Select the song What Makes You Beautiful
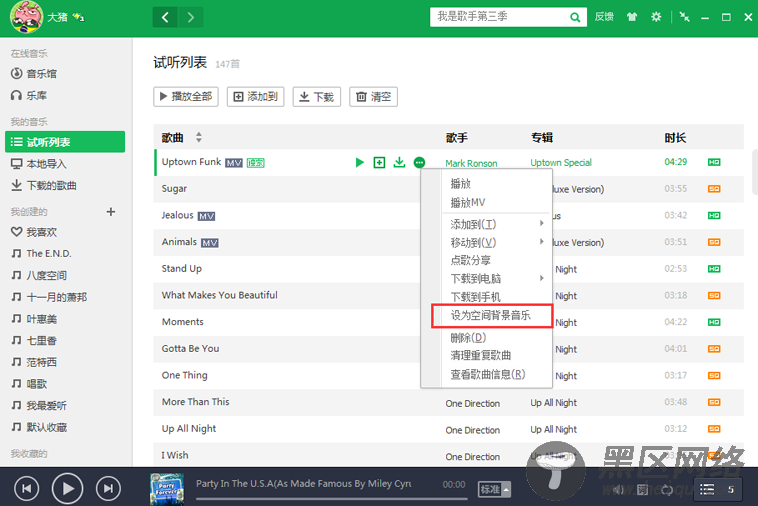The width and height of the screenshot is (758, 506). click(x=219, y=295)
